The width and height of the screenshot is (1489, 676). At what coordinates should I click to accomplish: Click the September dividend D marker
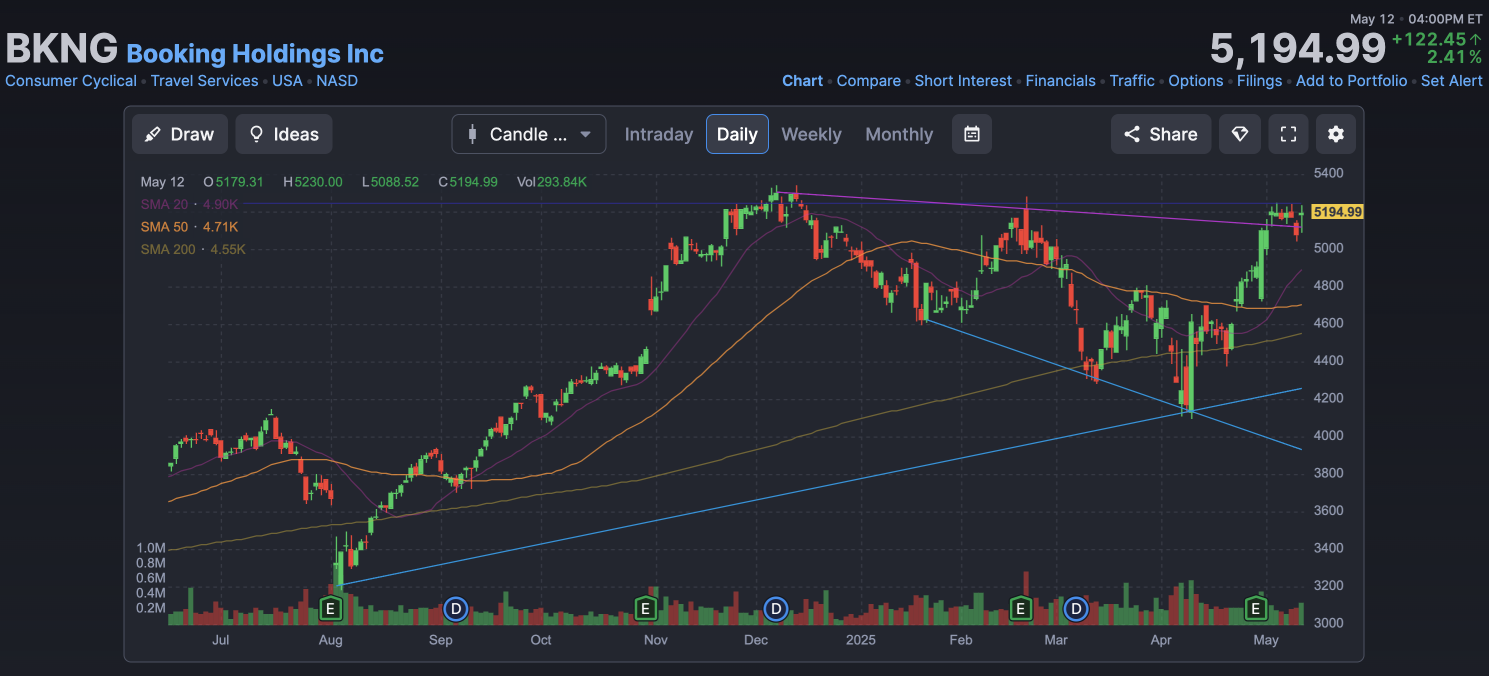point(455,607)
